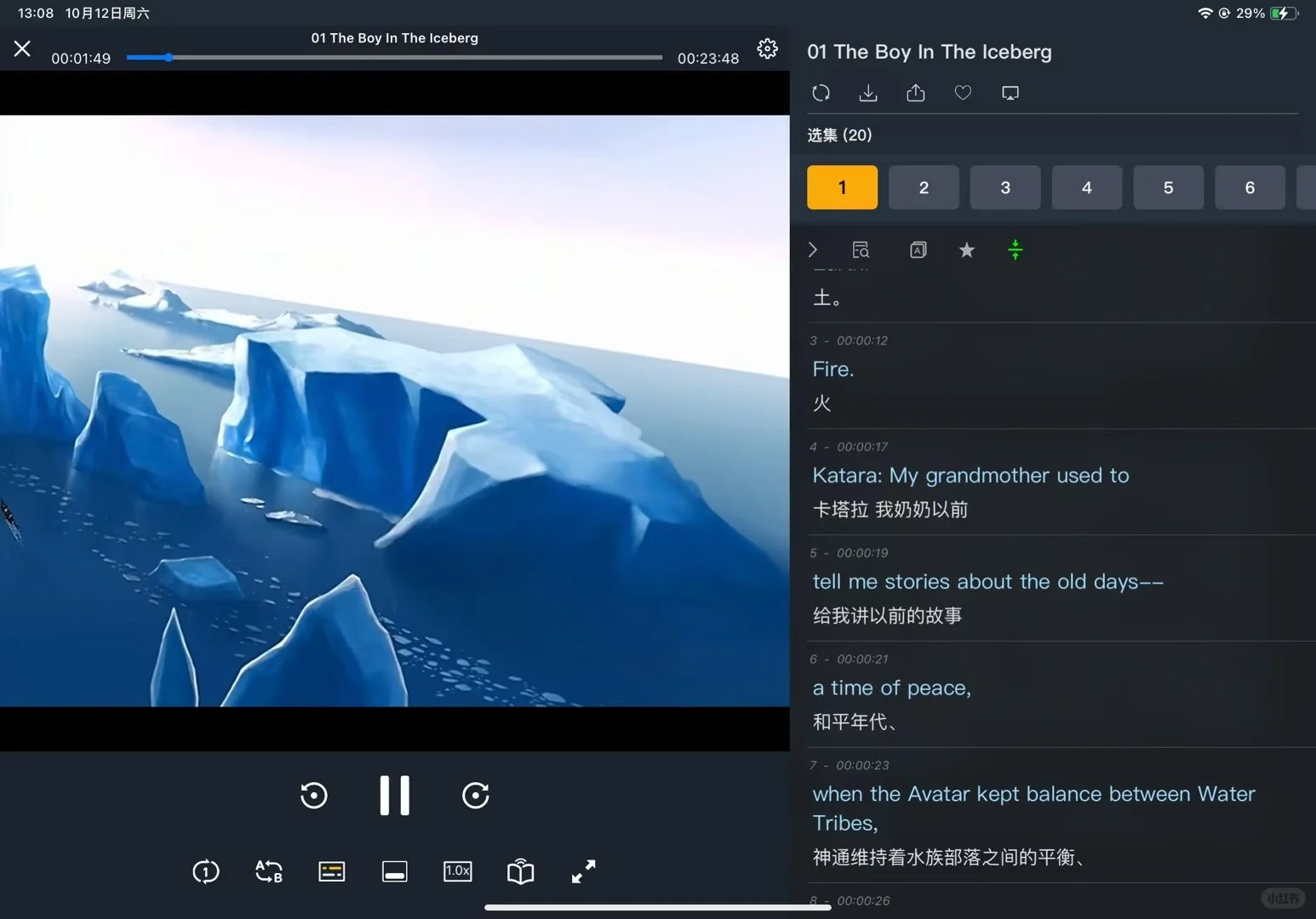This screenshot has width=1316, height=919.
Task: Collapse subtitle panel with chevron arrow
Action: pyautogui.click(x=813, y=249)
